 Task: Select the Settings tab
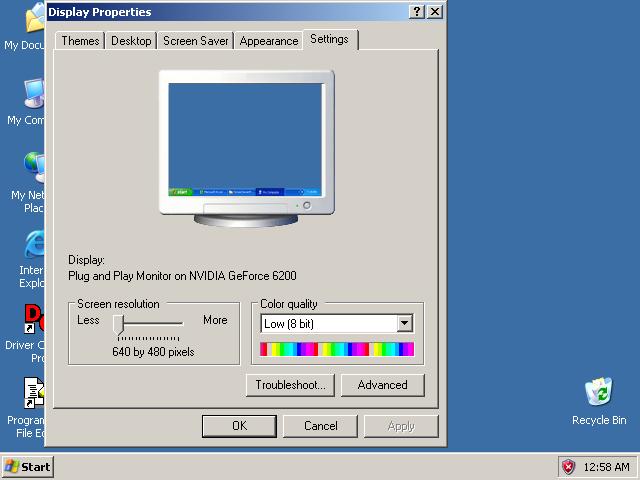pos(330,39)
